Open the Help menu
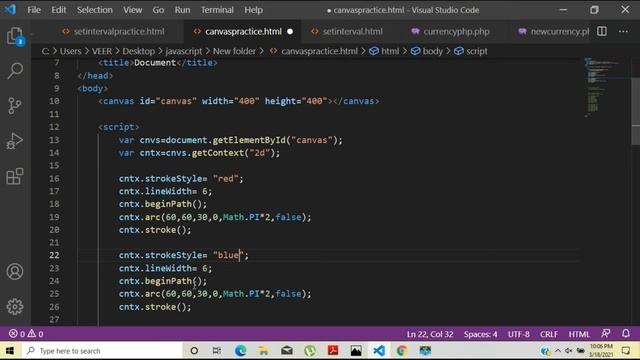The width and height of the screenshot is (640, 360). click(x=253, y=10)
